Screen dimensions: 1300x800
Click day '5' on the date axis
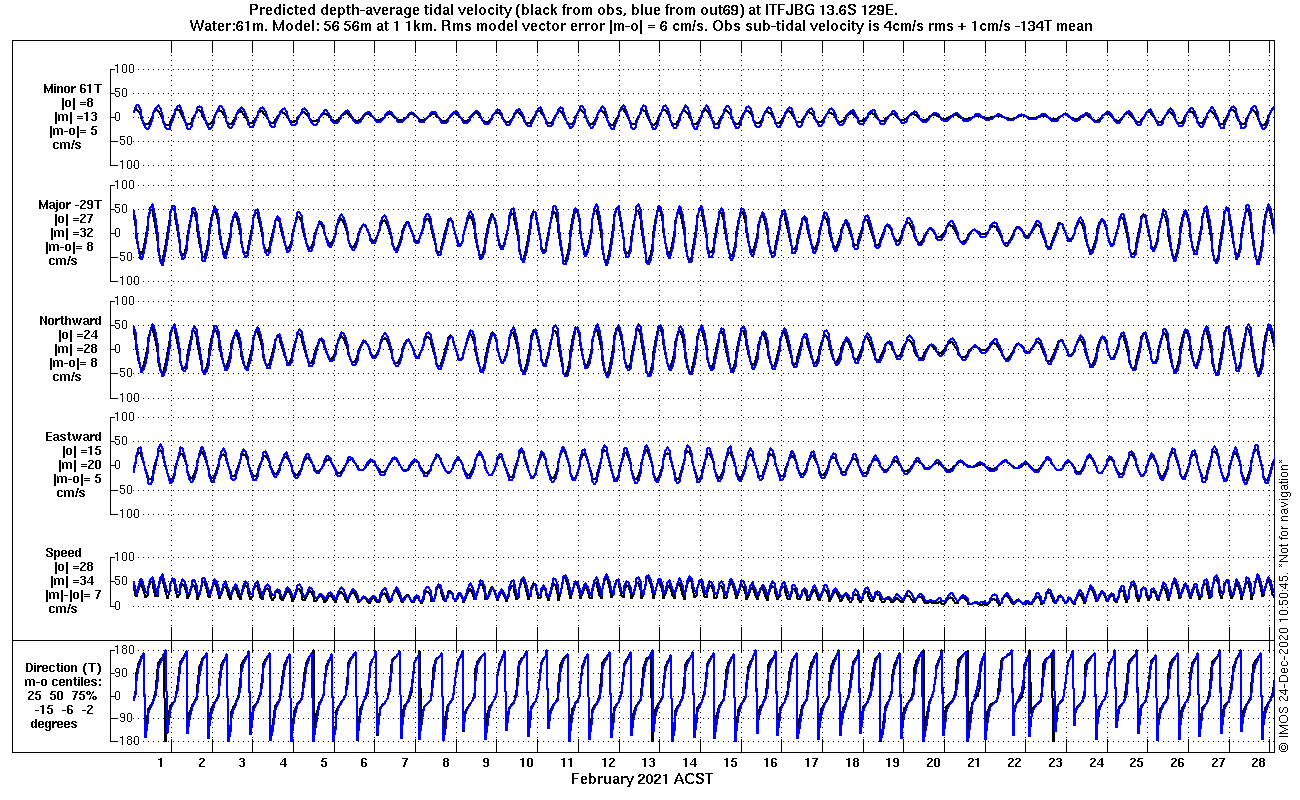pos(324,763)
